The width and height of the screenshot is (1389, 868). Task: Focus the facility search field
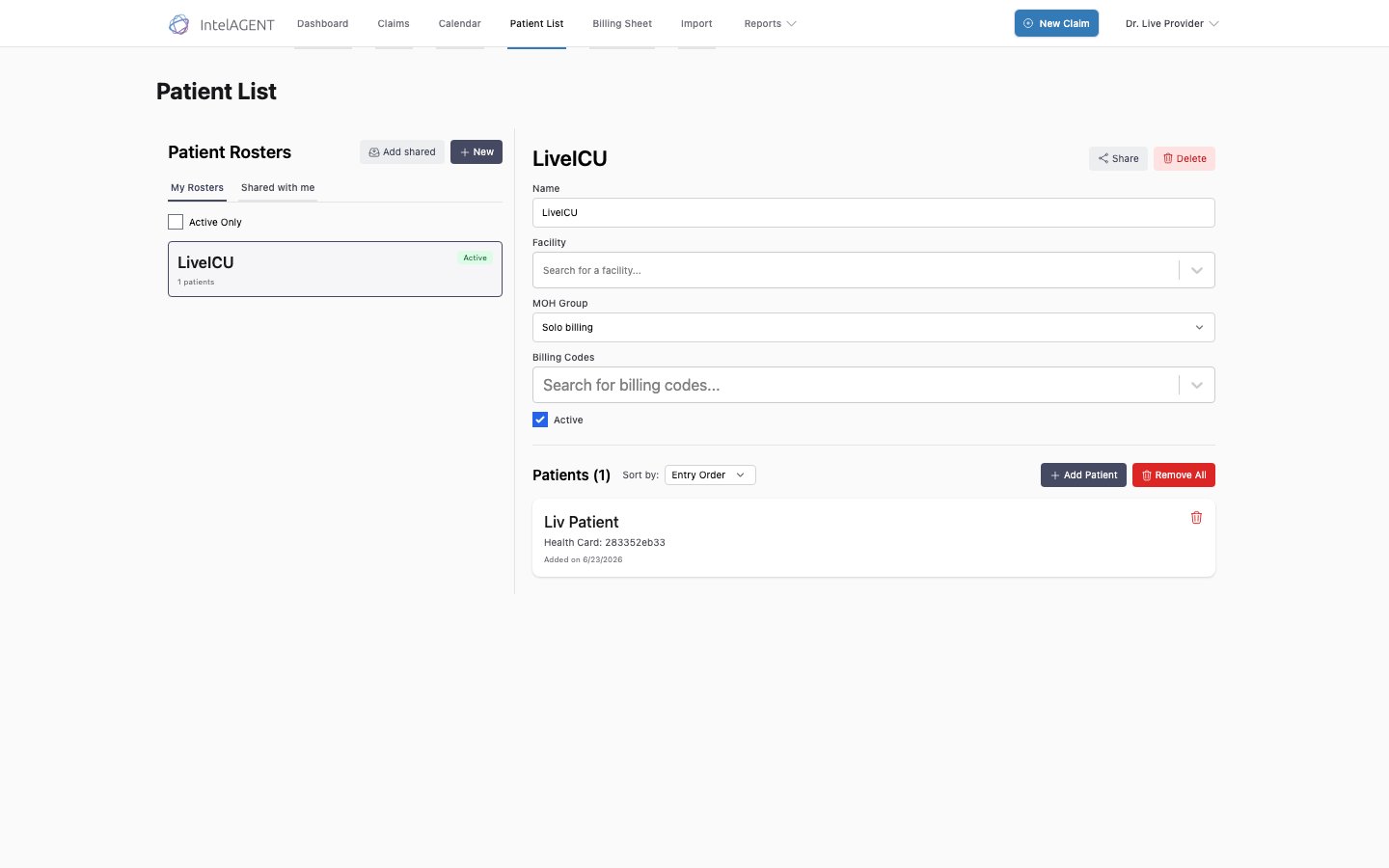pyautogui.click(x=856, y=270)
